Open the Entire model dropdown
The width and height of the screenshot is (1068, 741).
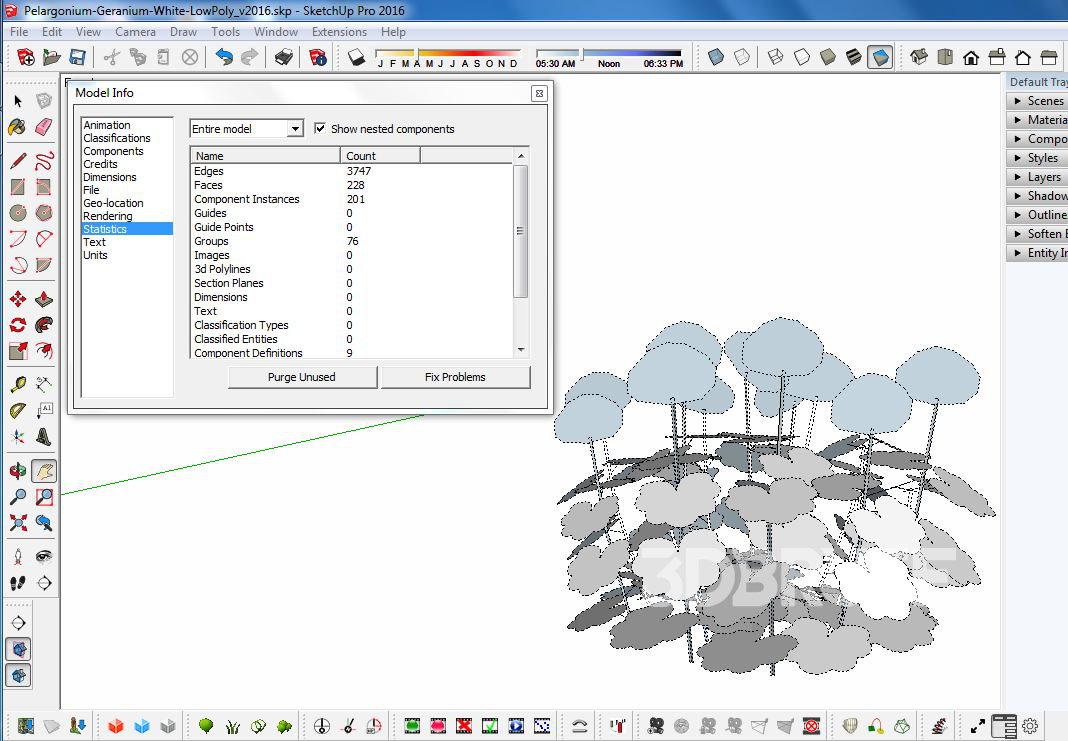pos(295,129)
